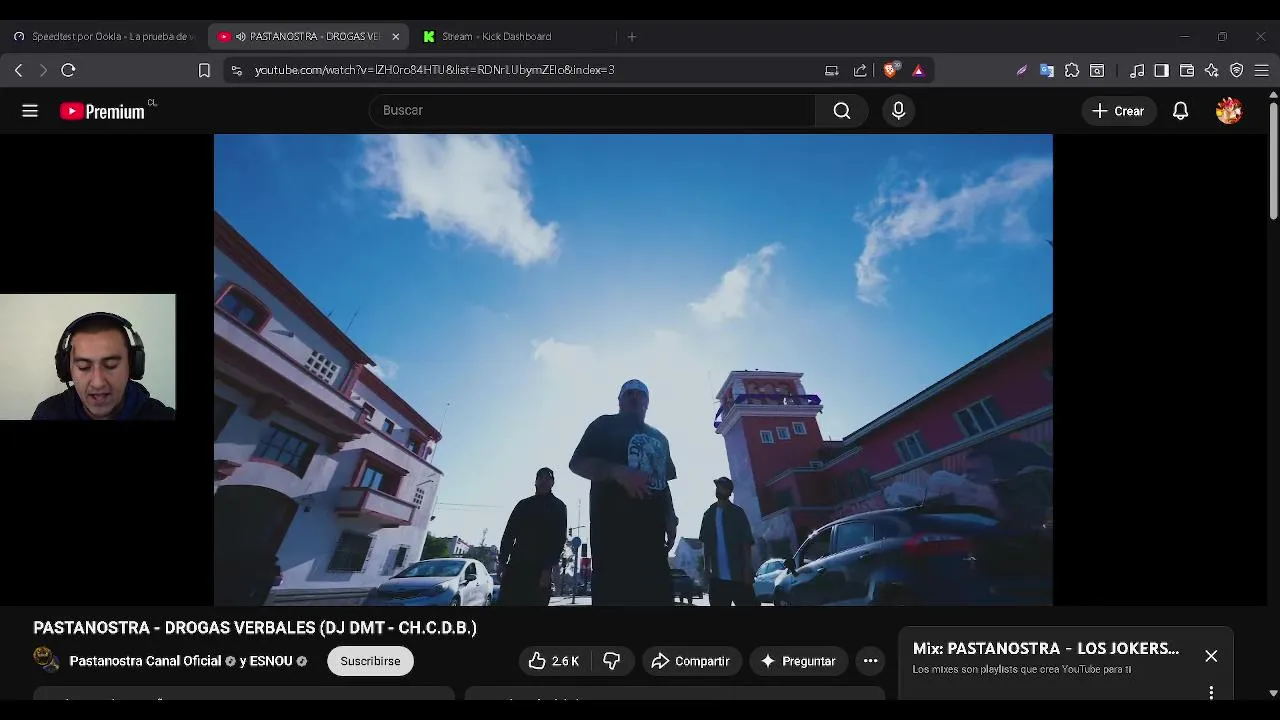1280x720 pixels.
Task: Open Mix panel vertical dots options
Action: [x=1211, y=692]
